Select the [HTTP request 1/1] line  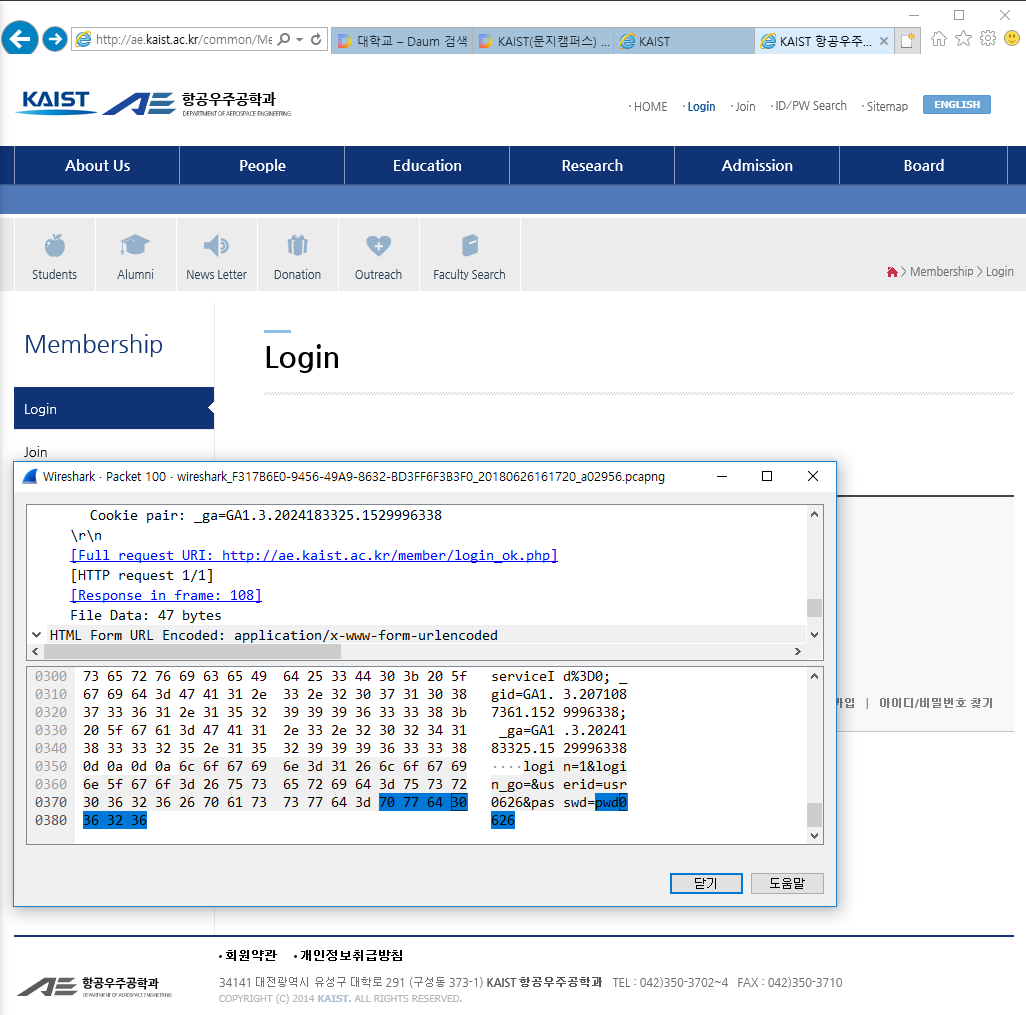coord(142,575)
